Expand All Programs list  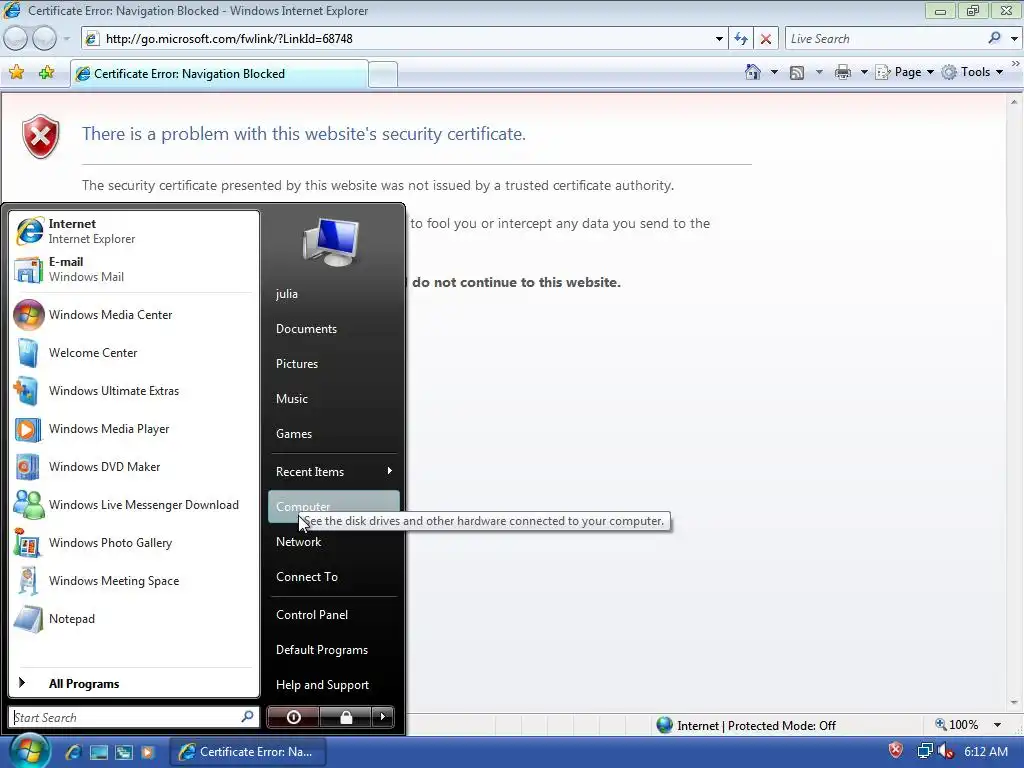tap(134, 684)
